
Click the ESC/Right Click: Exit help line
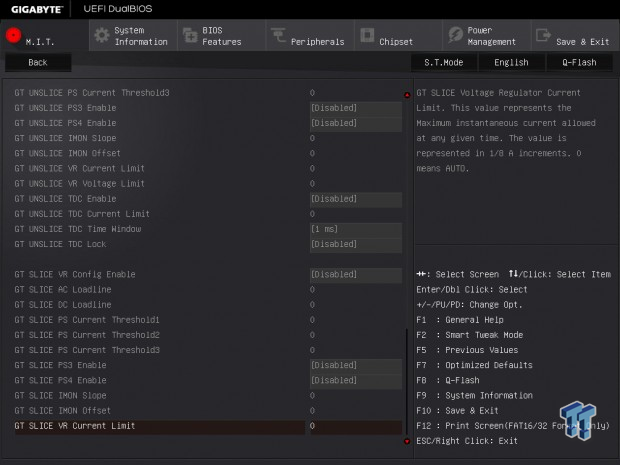pyautogui.click(x=467, y=441)
